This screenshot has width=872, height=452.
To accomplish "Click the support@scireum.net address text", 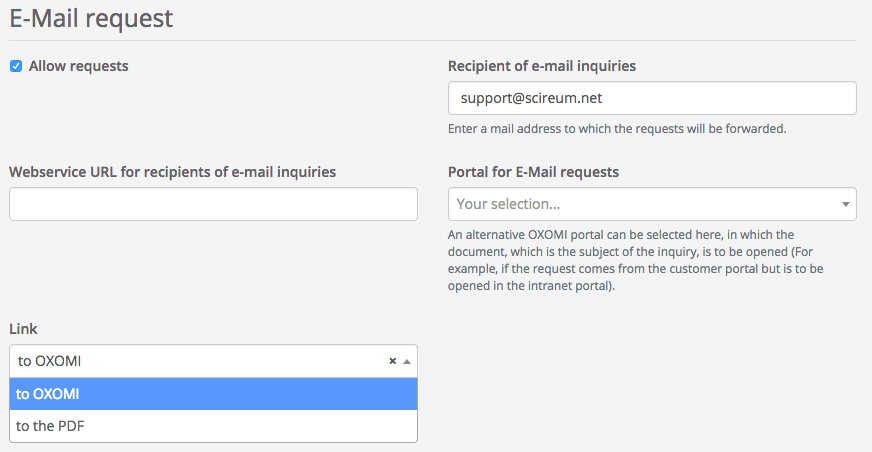I will [524, 98].
